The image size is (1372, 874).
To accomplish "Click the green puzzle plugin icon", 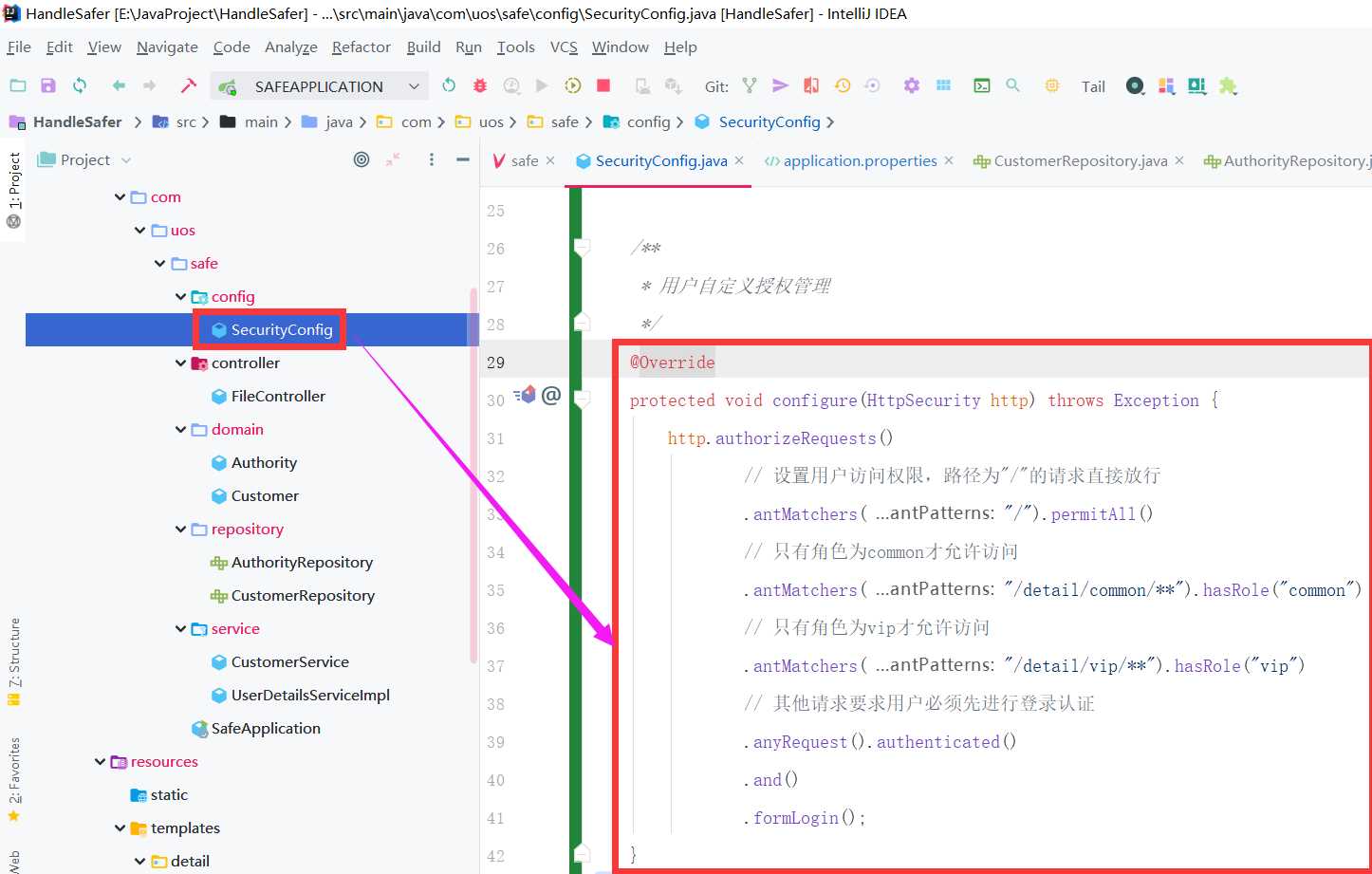I will (1228, 85).
